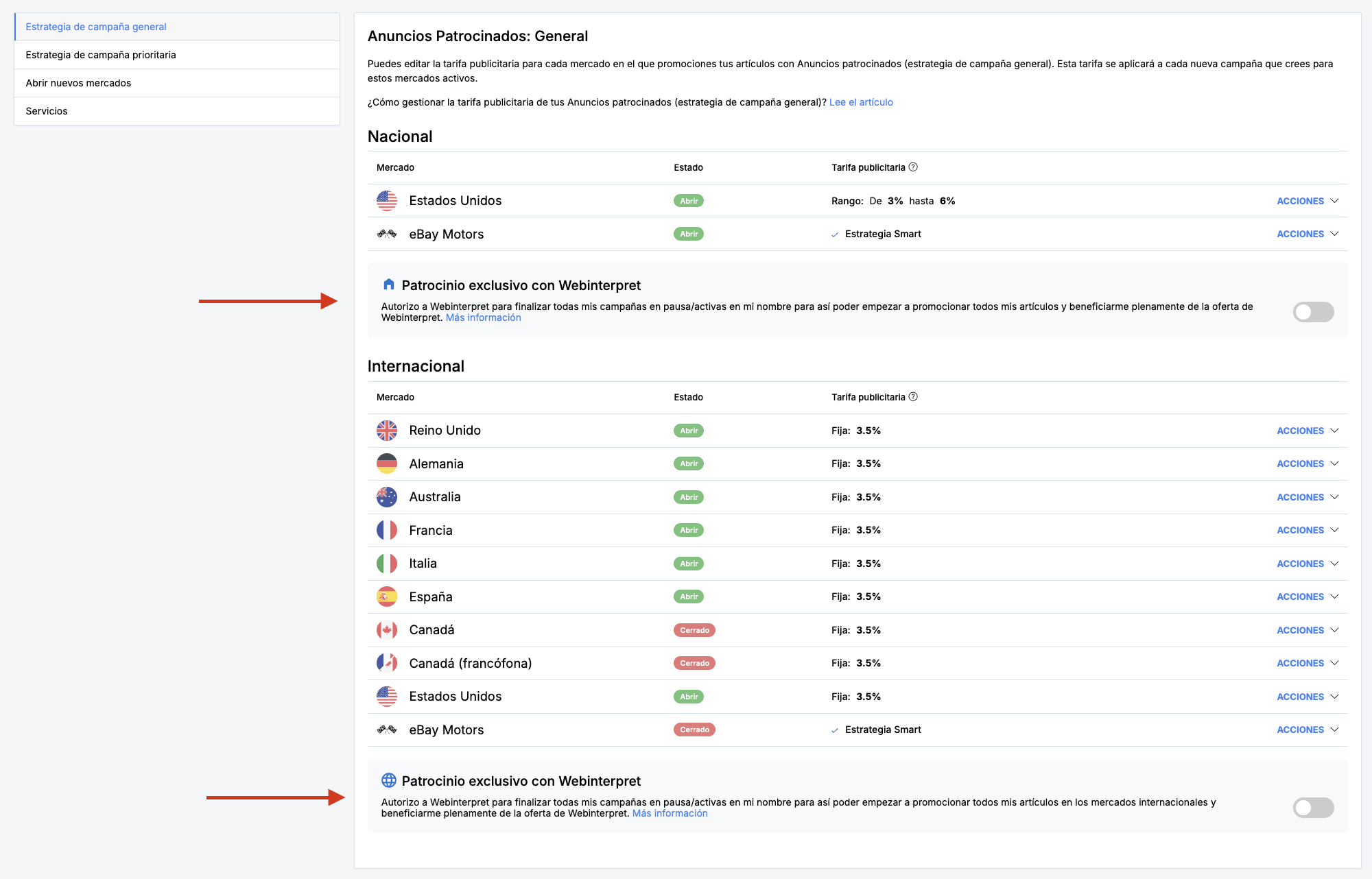The width and height of the screenshot is (1372, 879).
Task: Enable international Patrocinio exclusivo con Webinterpret toggle
Action: click(1313, 808)
